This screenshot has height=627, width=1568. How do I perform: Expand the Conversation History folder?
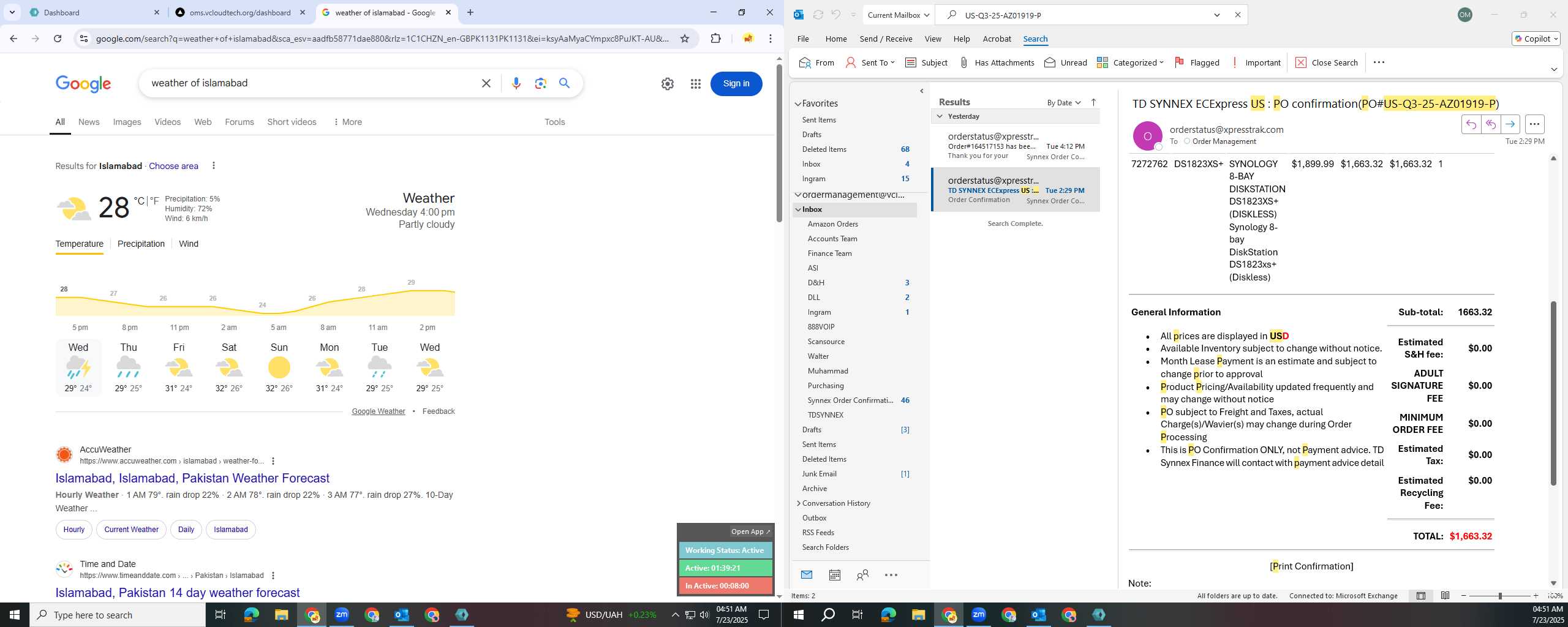tap(798, 503)
